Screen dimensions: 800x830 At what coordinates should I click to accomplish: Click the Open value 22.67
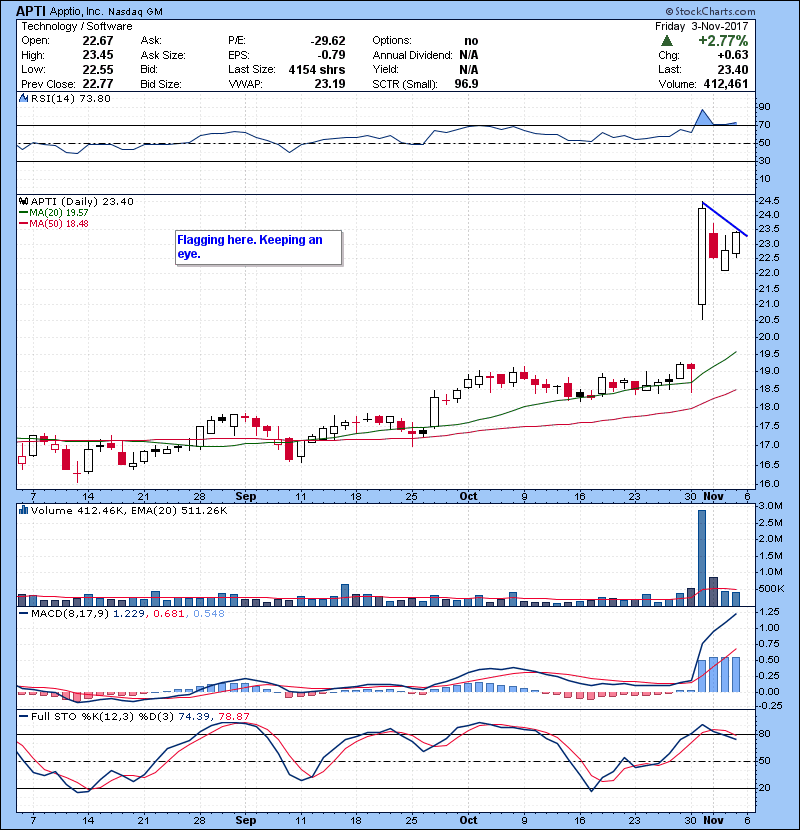98,41
